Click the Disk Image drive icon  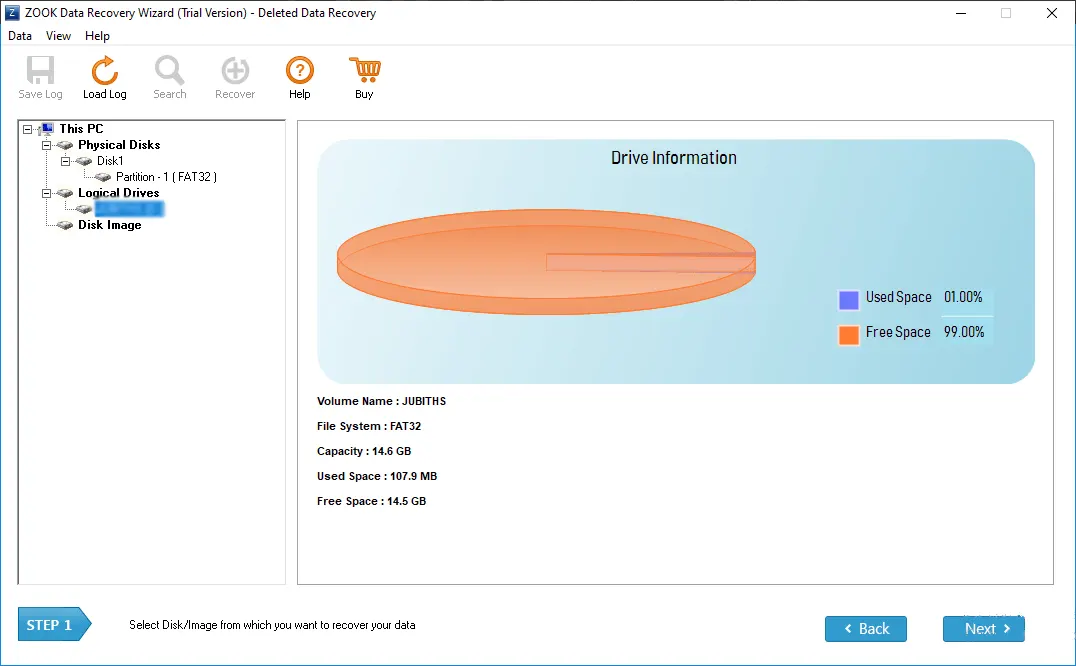tap(65, 225)
